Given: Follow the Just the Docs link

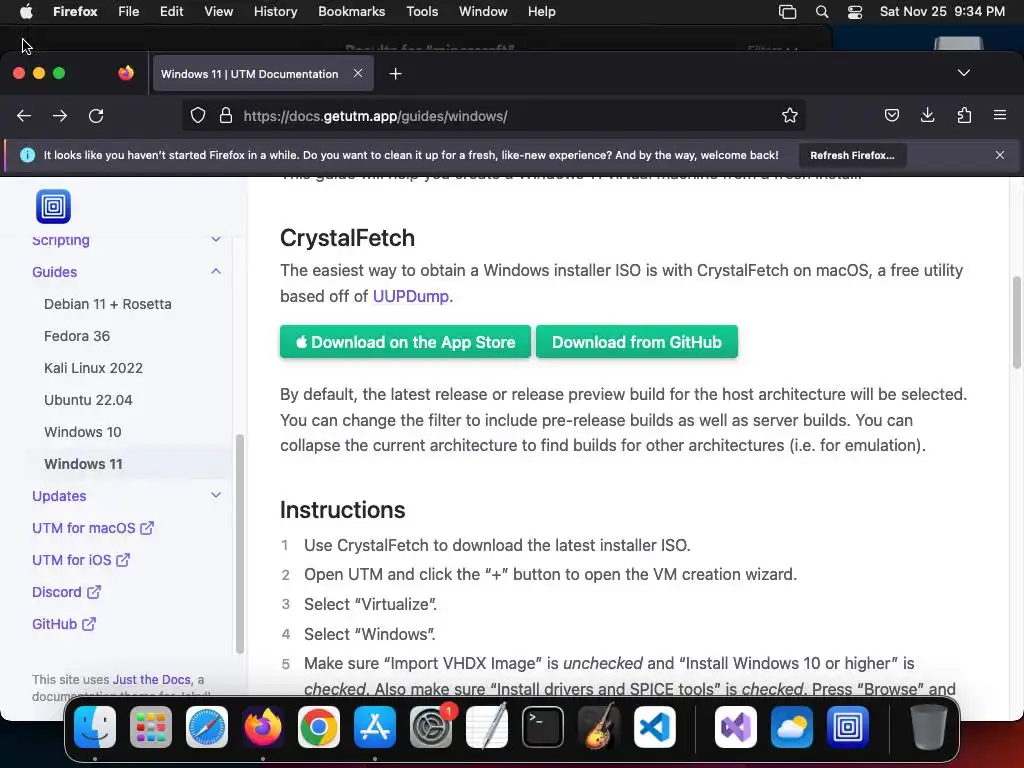Looking at the screenshot, I should point(152,680).
